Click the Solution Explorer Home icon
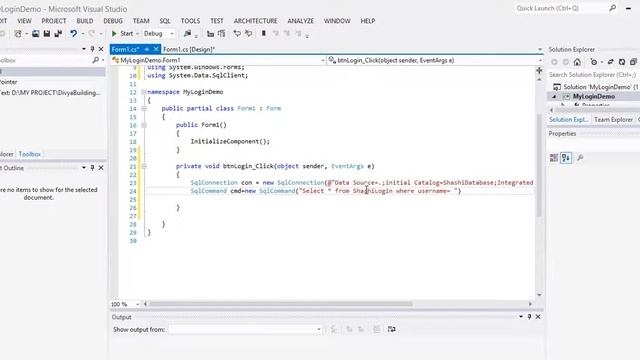Viewport: 640px width, 360px height. tap(577, 62)
